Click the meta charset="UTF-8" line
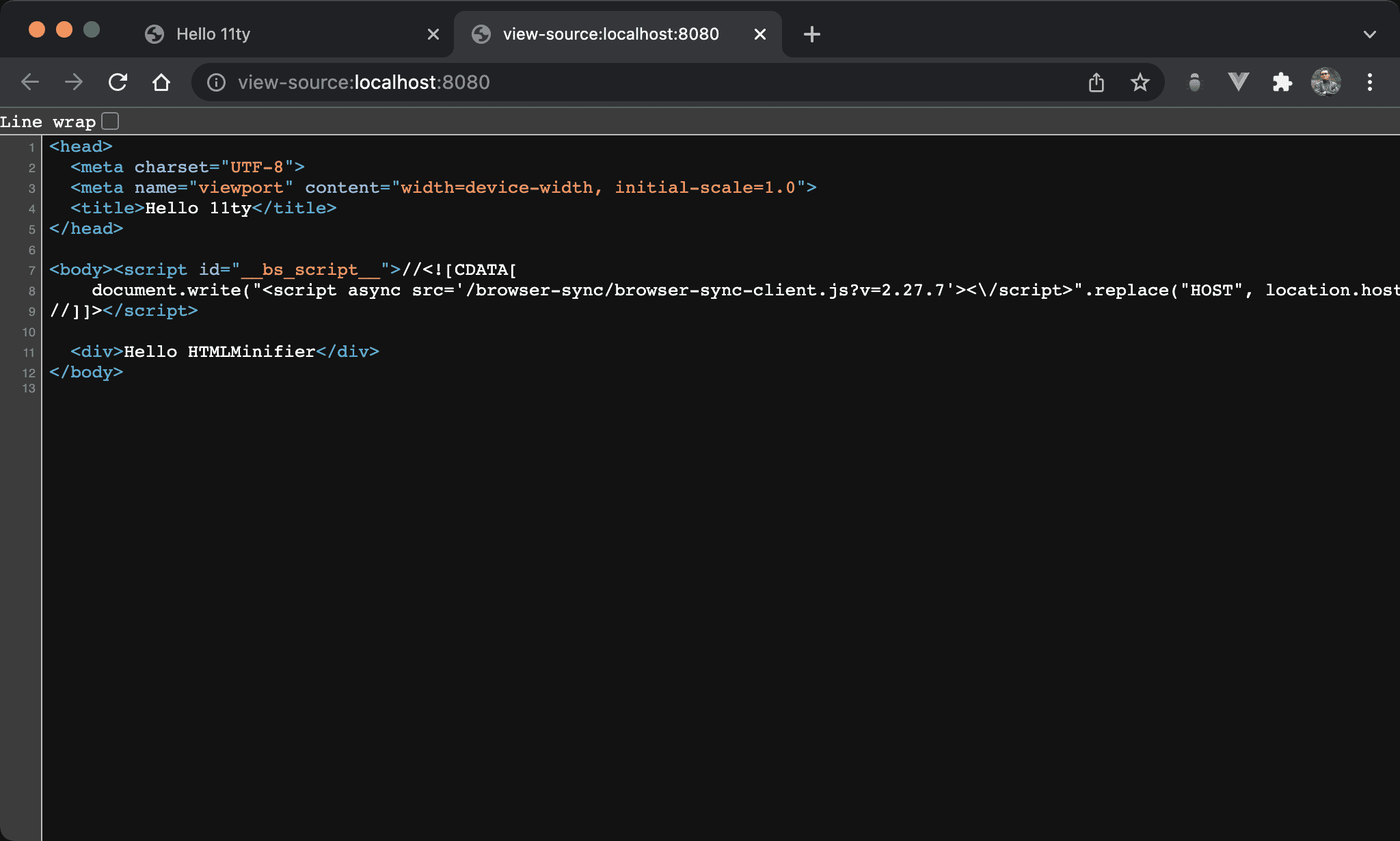Image resolution: width=1400 pixels, height=841 pixels. (x=187, y=167)
